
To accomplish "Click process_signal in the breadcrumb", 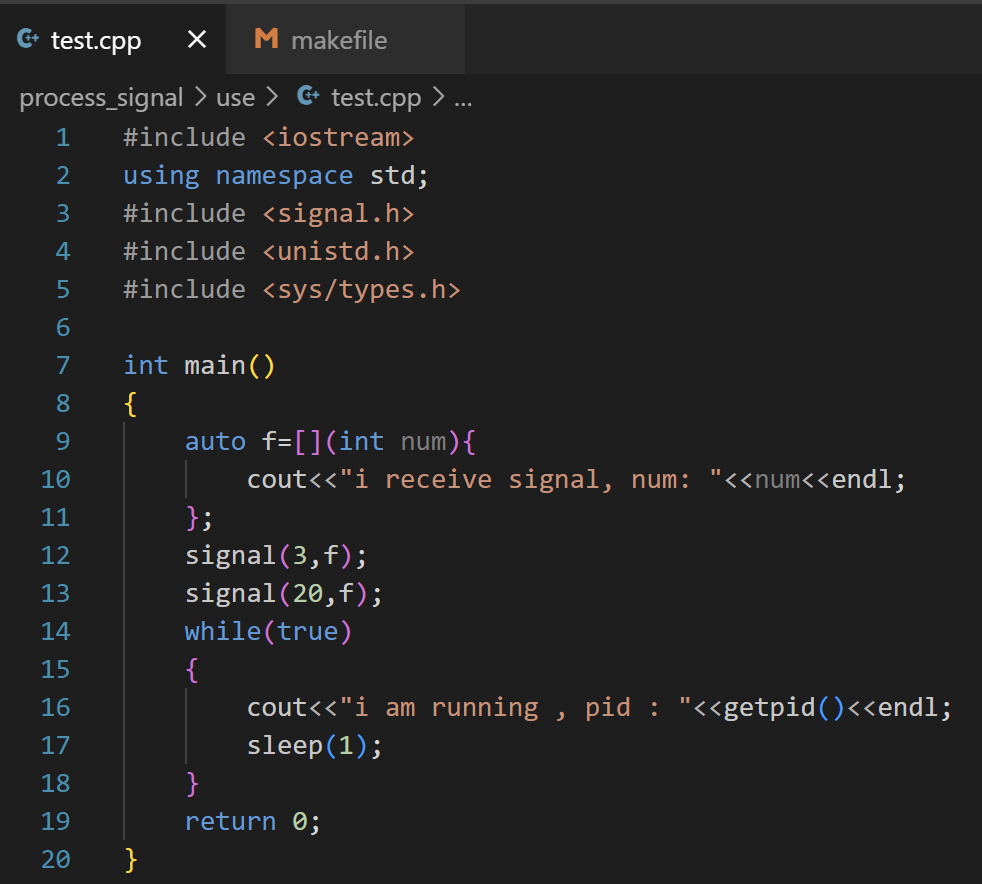I will (x=101, y=98).
